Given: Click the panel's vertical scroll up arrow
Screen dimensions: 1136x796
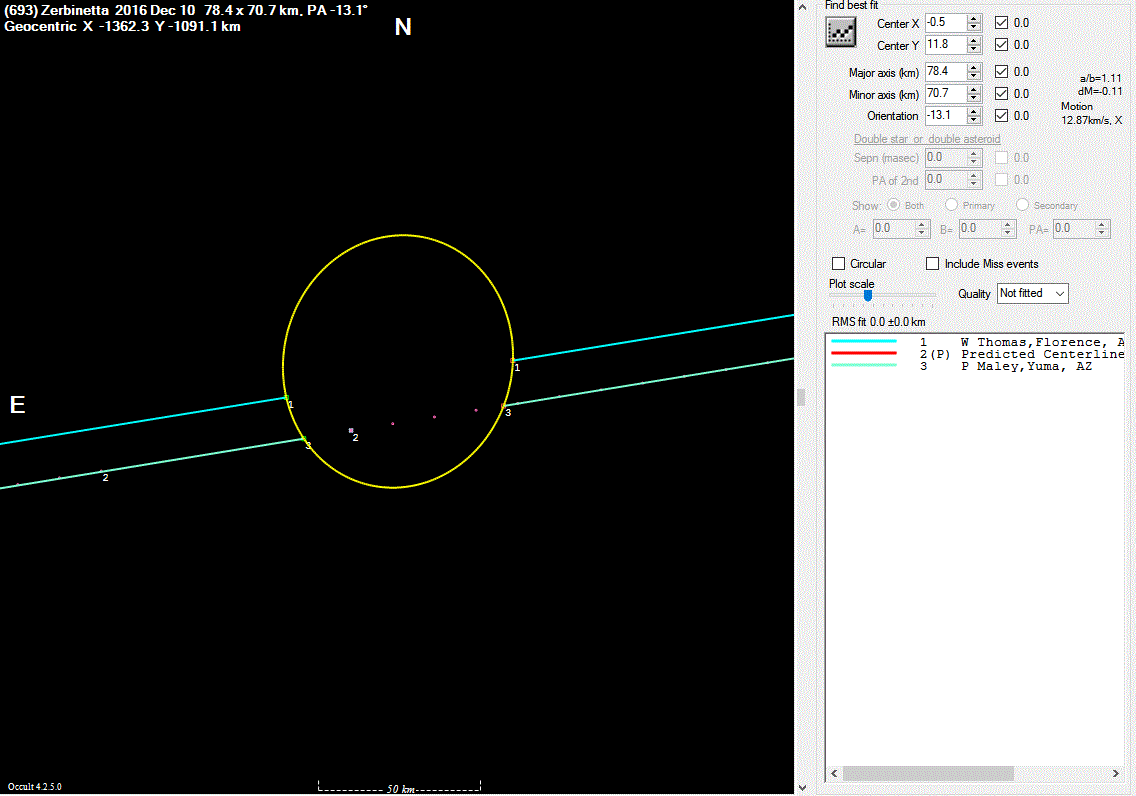Looking at the screenshot, I should (802, 7).
